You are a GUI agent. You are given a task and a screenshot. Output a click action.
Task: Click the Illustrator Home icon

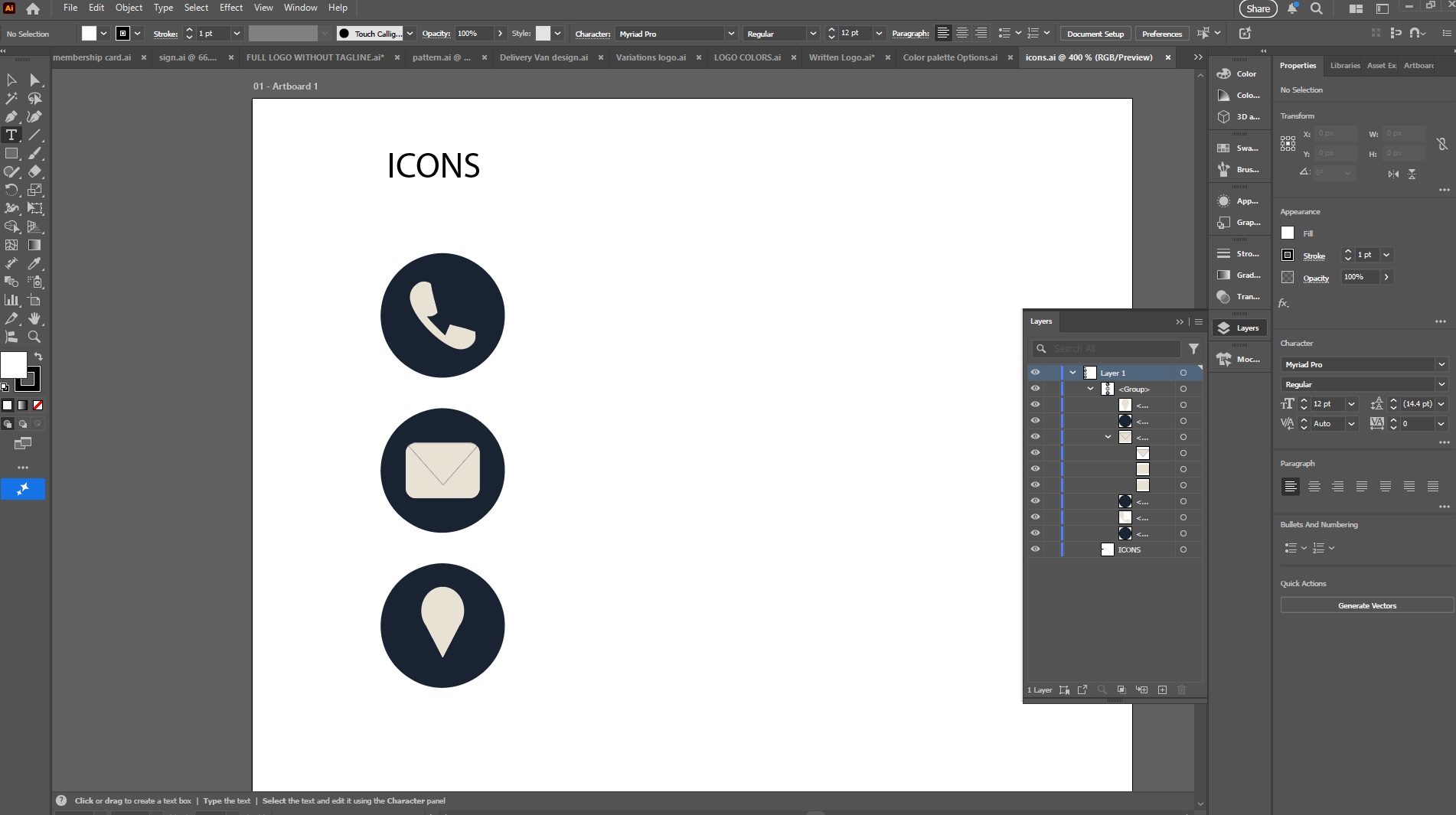click(x=33, y=8)
